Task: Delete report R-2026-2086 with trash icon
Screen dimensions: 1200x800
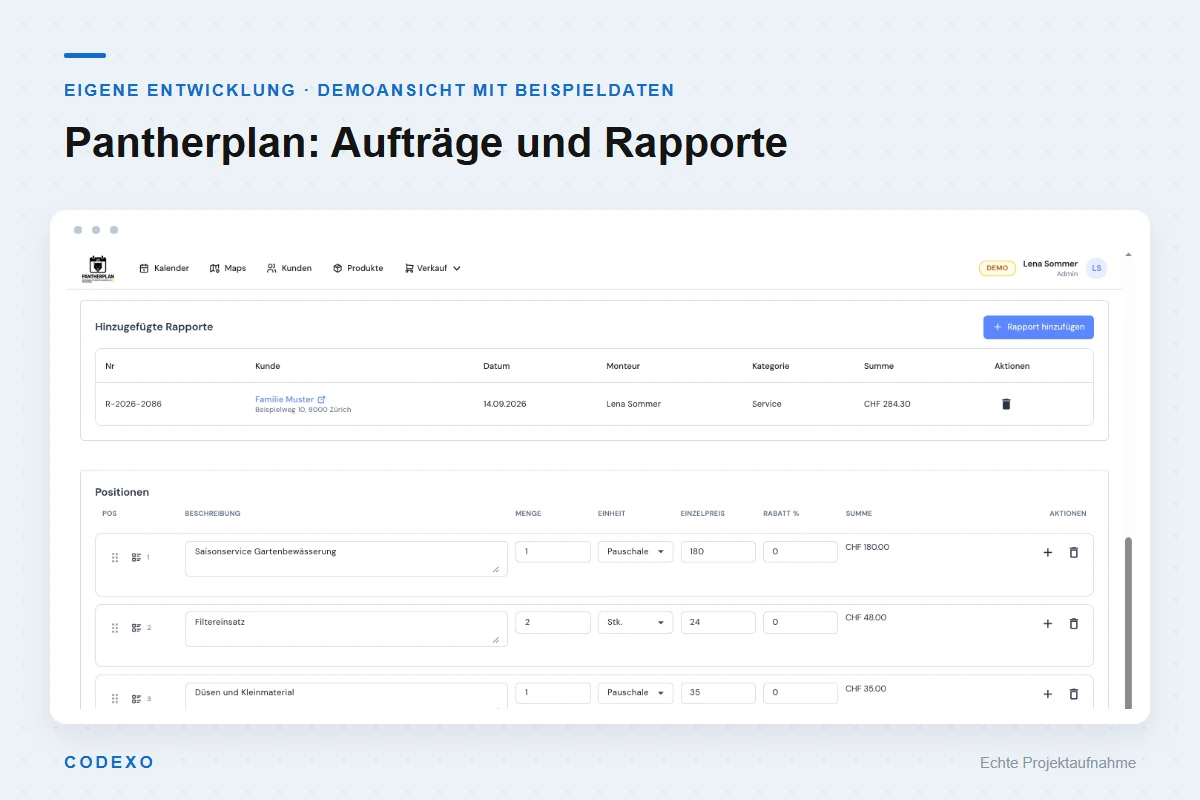Action: click(1006, 404)
